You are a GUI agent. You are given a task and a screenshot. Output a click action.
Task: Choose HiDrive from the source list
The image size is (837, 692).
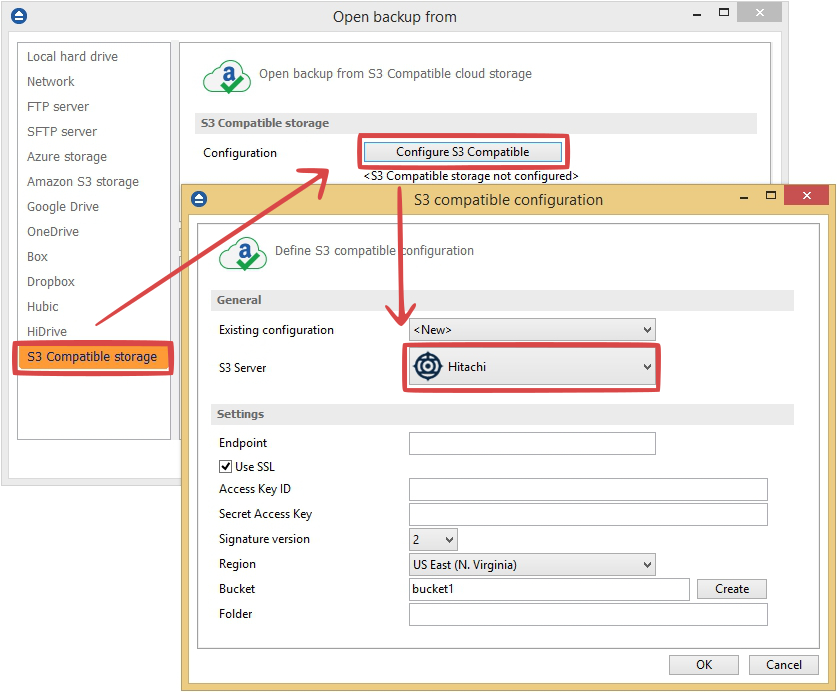[47, 332]
